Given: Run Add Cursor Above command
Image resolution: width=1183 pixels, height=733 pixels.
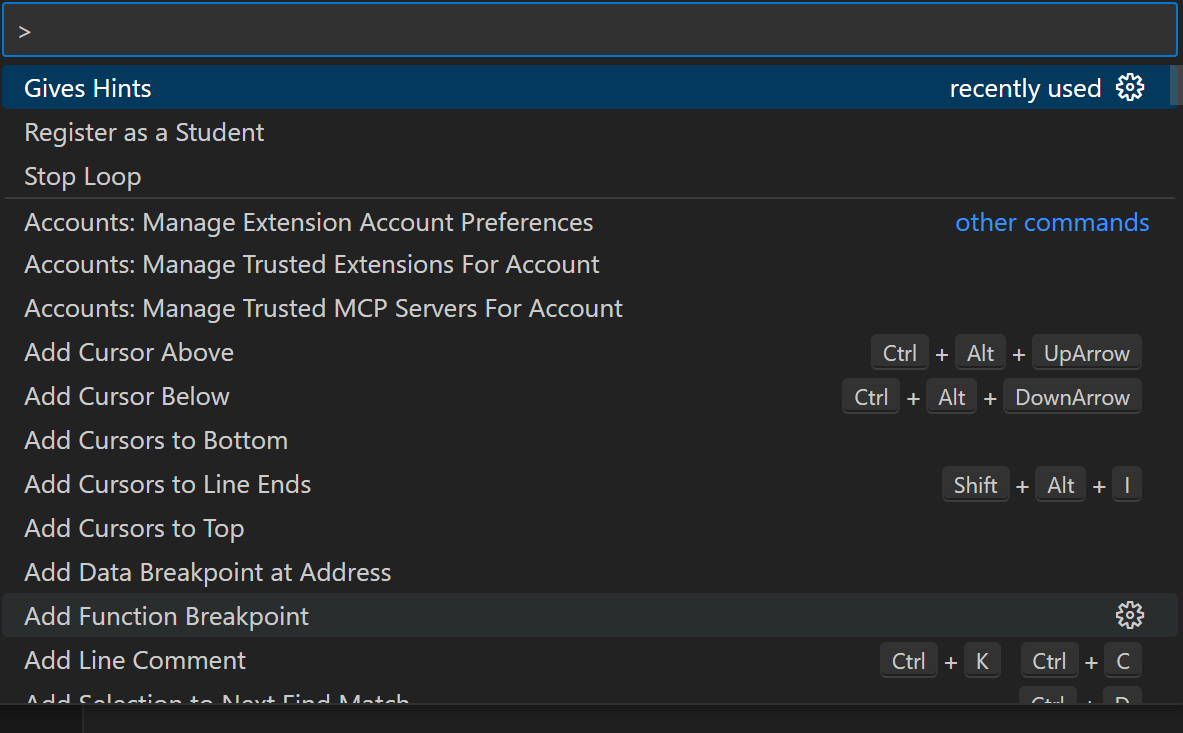Looking at the screenshot, I should point(129,353).
